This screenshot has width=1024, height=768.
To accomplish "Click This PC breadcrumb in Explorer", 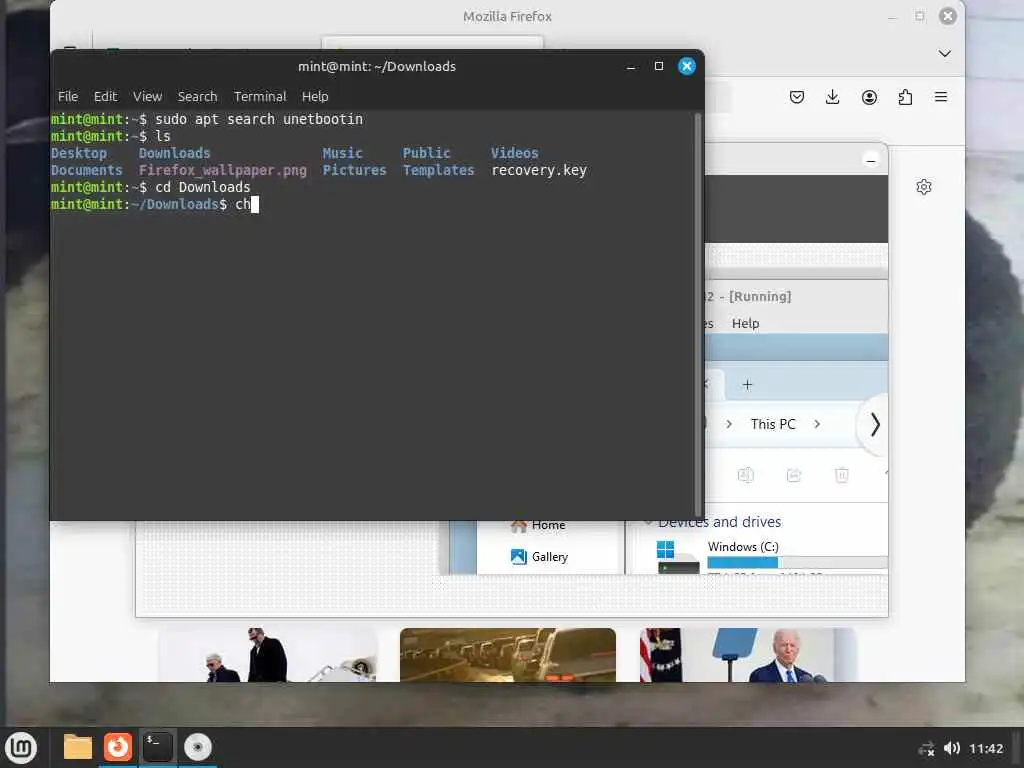I will (x=773, y=424).
